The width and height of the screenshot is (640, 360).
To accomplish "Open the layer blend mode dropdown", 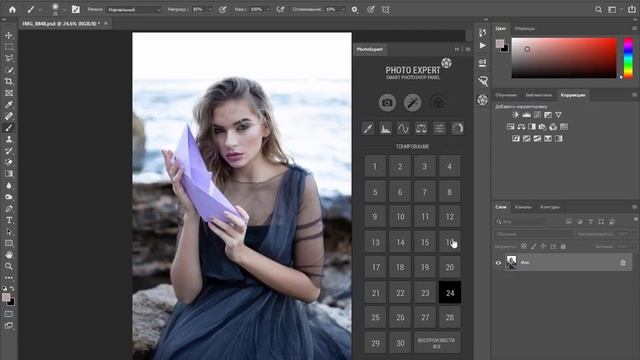I will click(533, 234).
